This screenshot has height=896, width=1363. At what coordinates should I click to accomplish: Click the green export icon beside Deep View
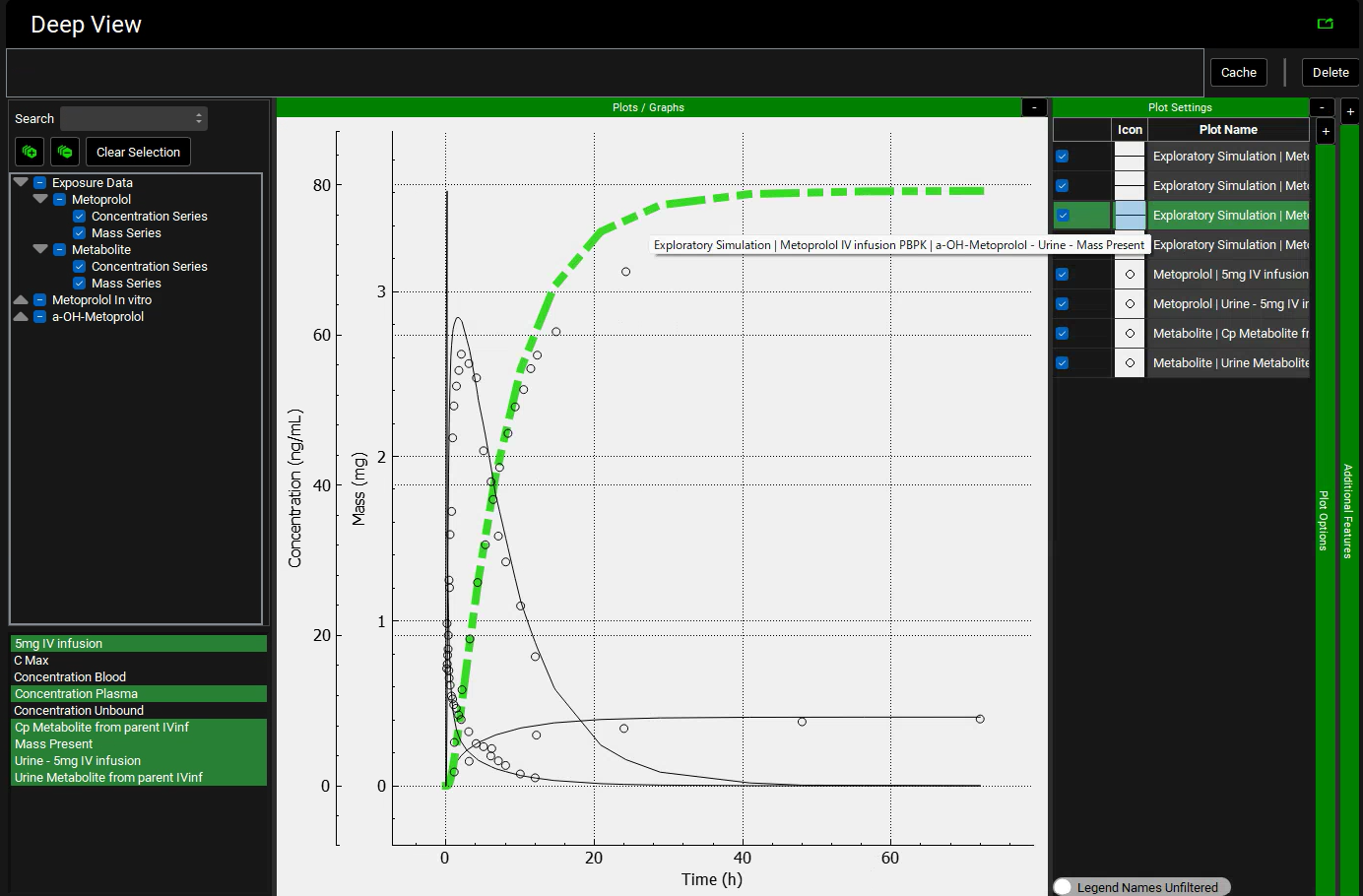click(x=1325, y=24)
